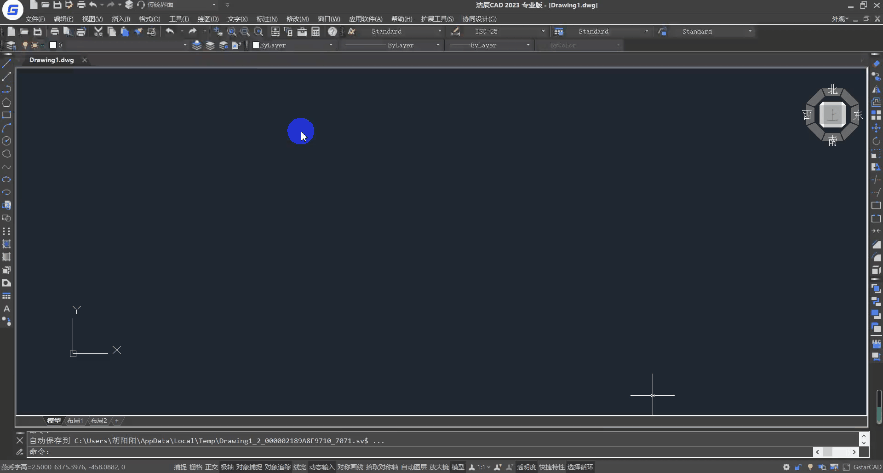This screenshot has width=883, height=473.
Task: Click the Paste icon in standard toolbar
Action: [125, 32]
